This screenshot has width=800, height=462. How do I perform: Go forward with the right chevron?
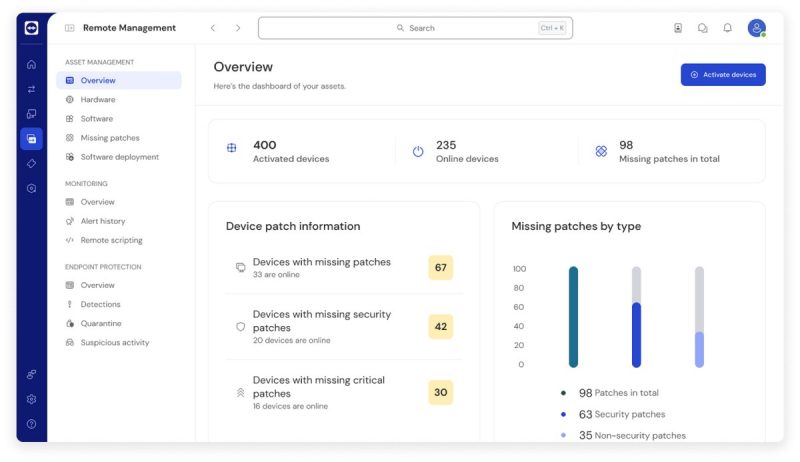(x=238, y=28)
